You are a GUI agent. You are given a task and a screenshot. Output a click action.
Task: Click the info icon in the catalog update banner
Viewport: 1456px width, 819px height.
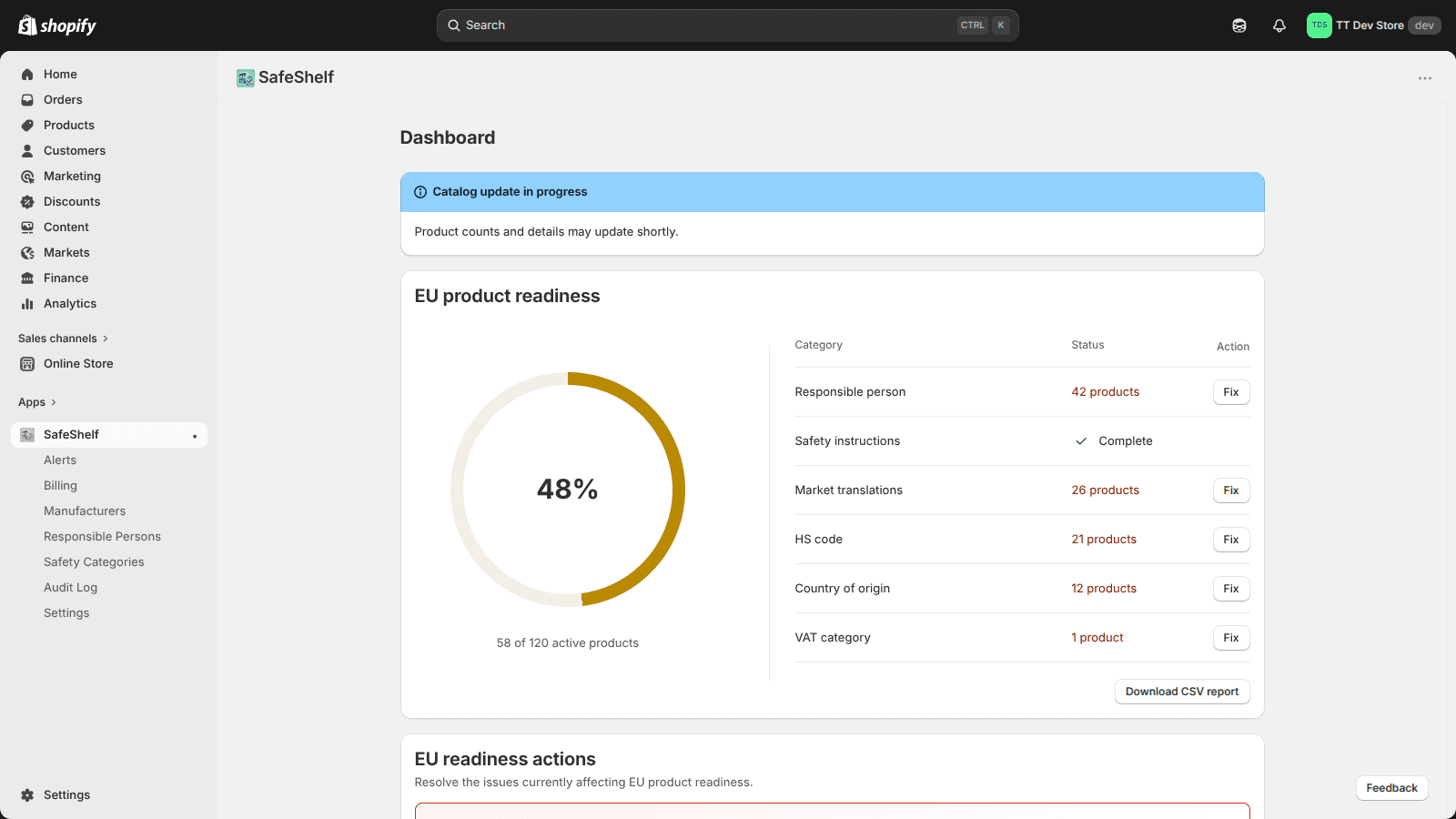point(420,192)
